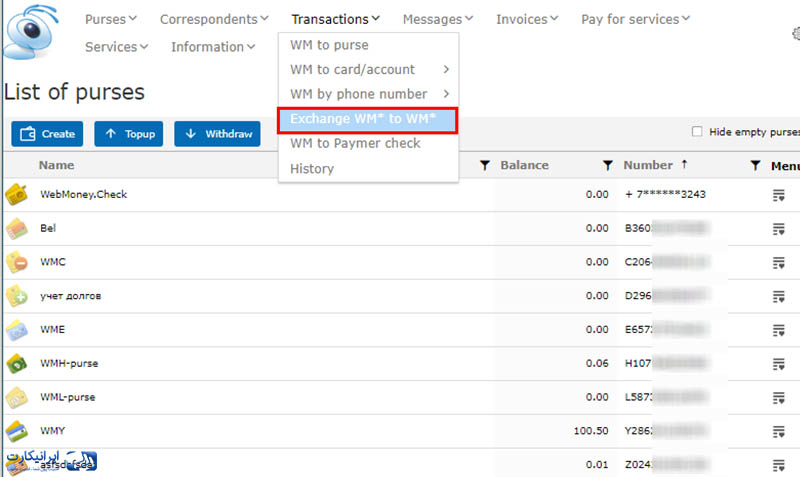Expand WM to card/account submenu arrow
The height and width of the screenshot is (477, 800).
[x=446, y=69]
